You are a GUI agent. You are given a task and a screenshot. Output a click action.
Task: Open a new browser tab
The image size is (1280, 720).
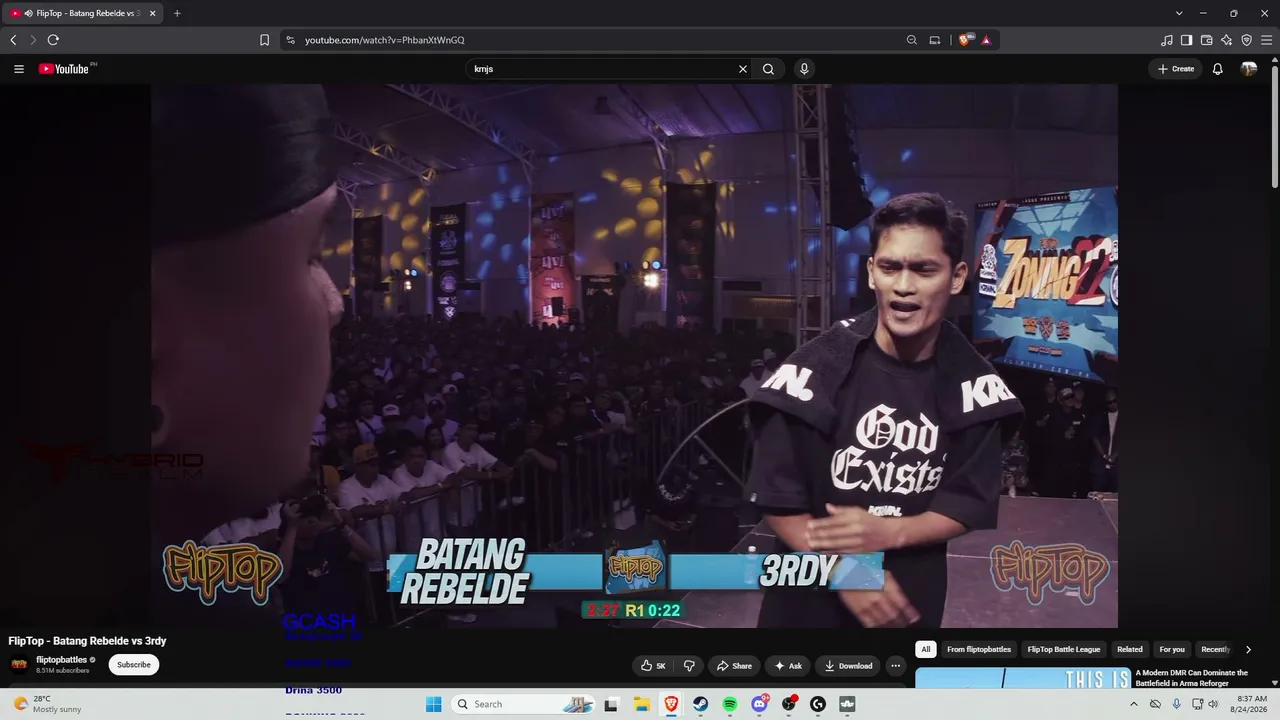click(x=177, y=13)
